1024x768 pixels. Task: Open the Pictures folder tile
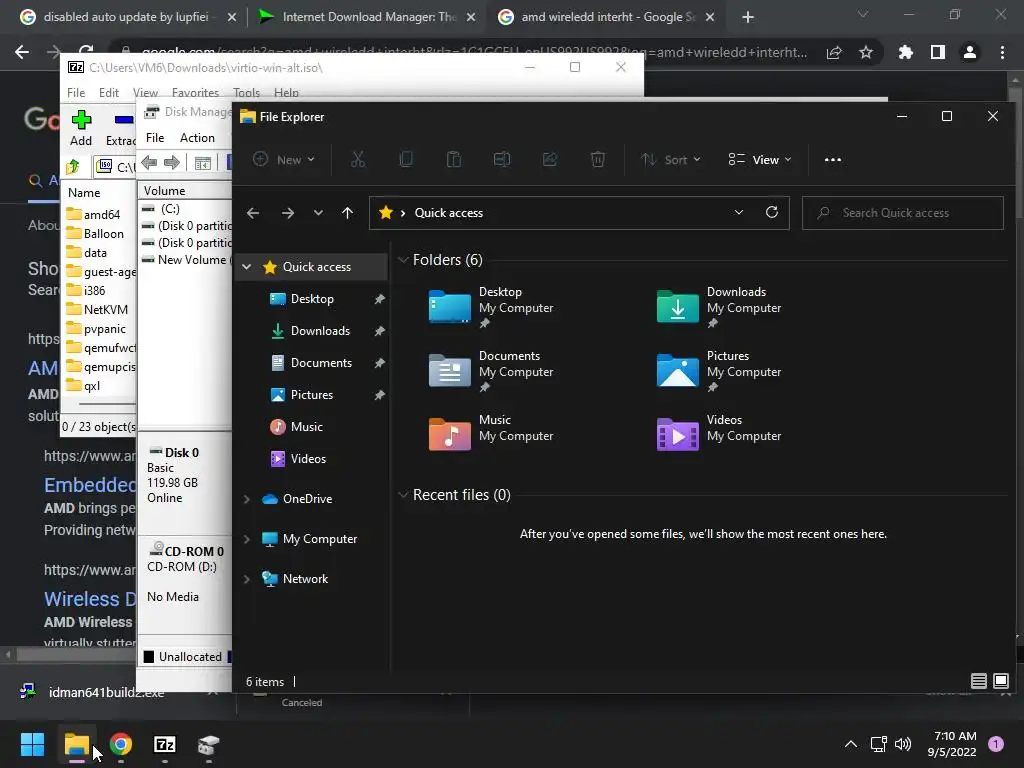720,371
